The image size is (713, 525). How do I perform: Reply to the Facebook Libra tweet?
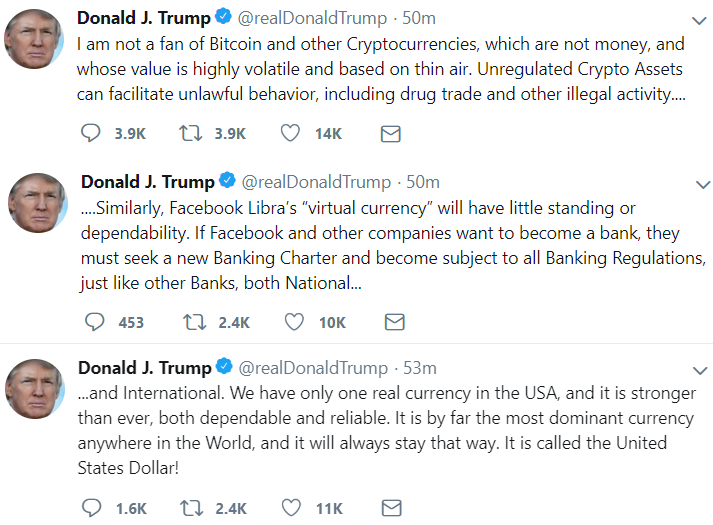pos(95,322)
